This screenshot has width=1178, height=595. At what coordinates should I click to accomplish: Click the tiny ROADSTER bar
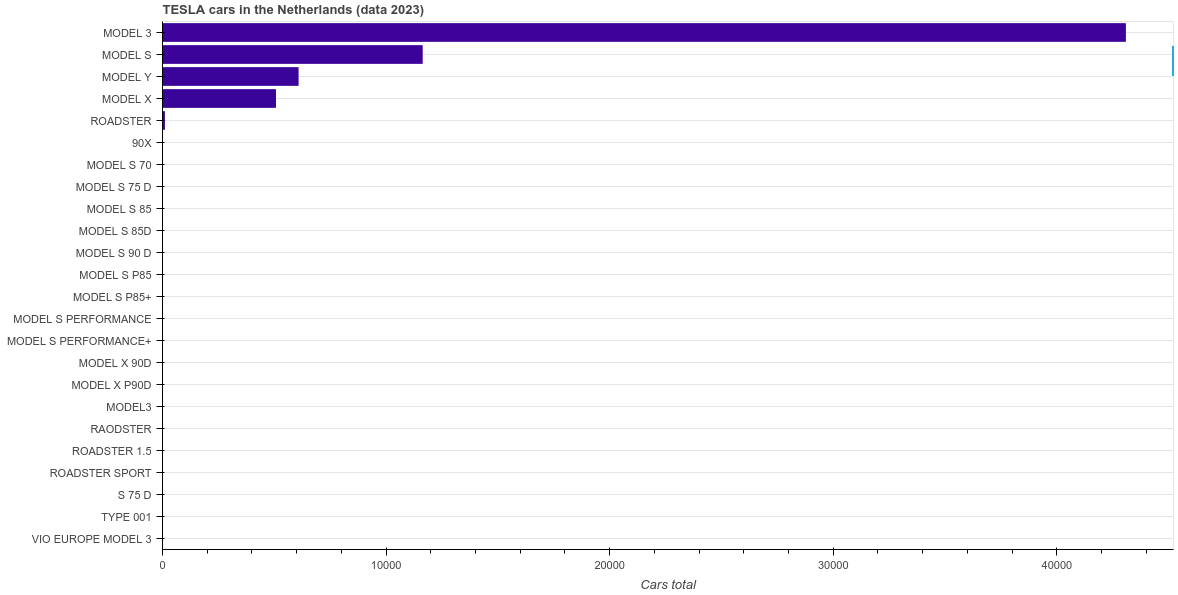point(164,120)
